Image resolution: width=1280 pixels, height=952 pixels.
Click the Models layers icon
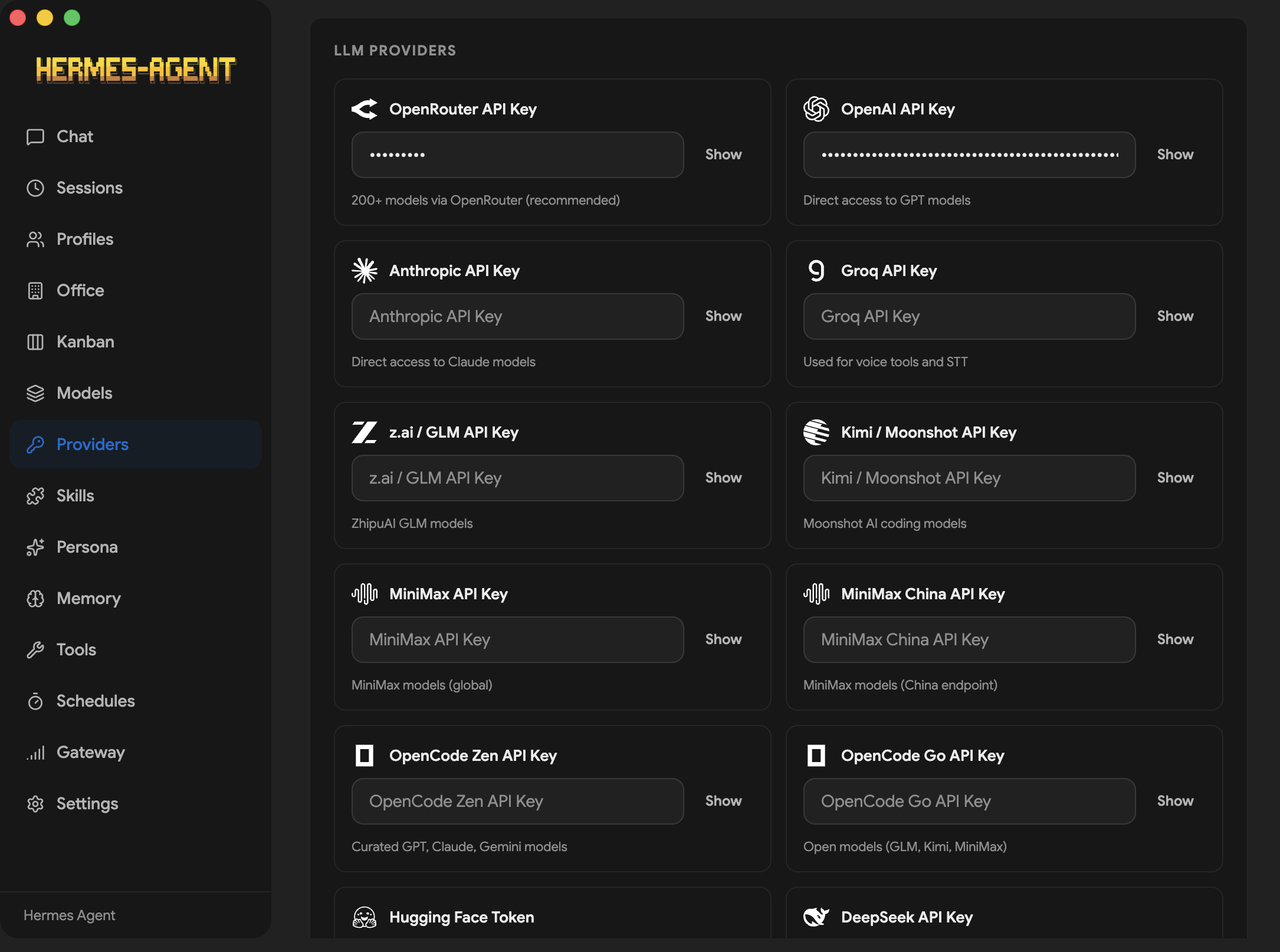pyautogui.click(x=35, y=393)
